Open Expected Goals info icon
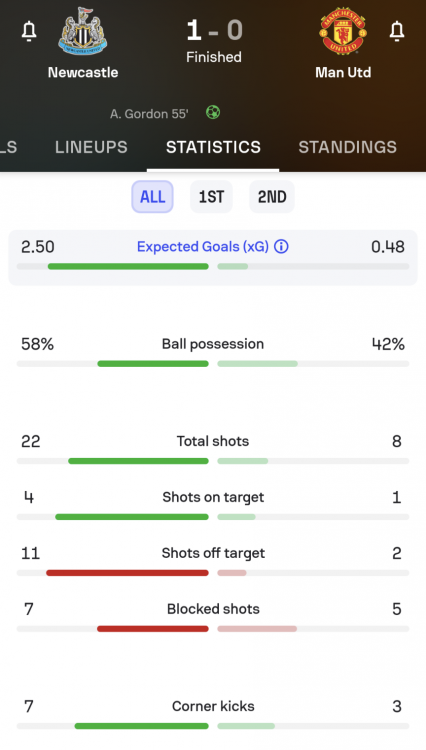This screenshot has width=426, height=750. pos(281,247)
